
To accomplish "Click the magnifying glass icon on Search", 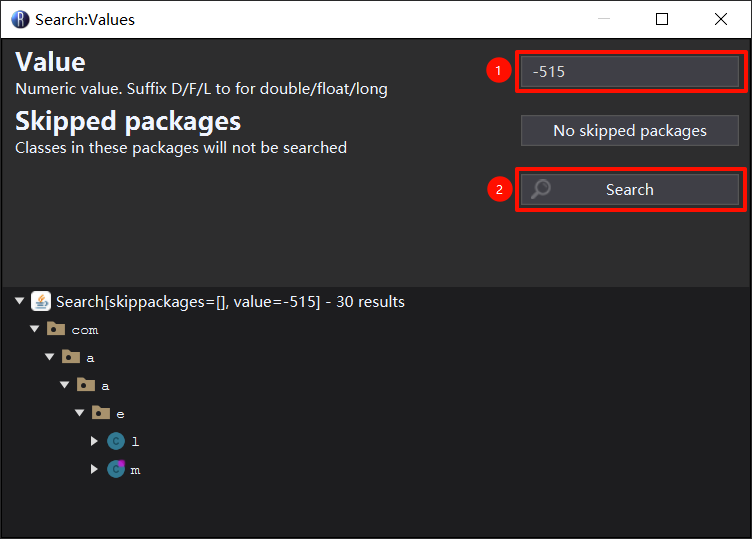I will [x=541, y=189].
